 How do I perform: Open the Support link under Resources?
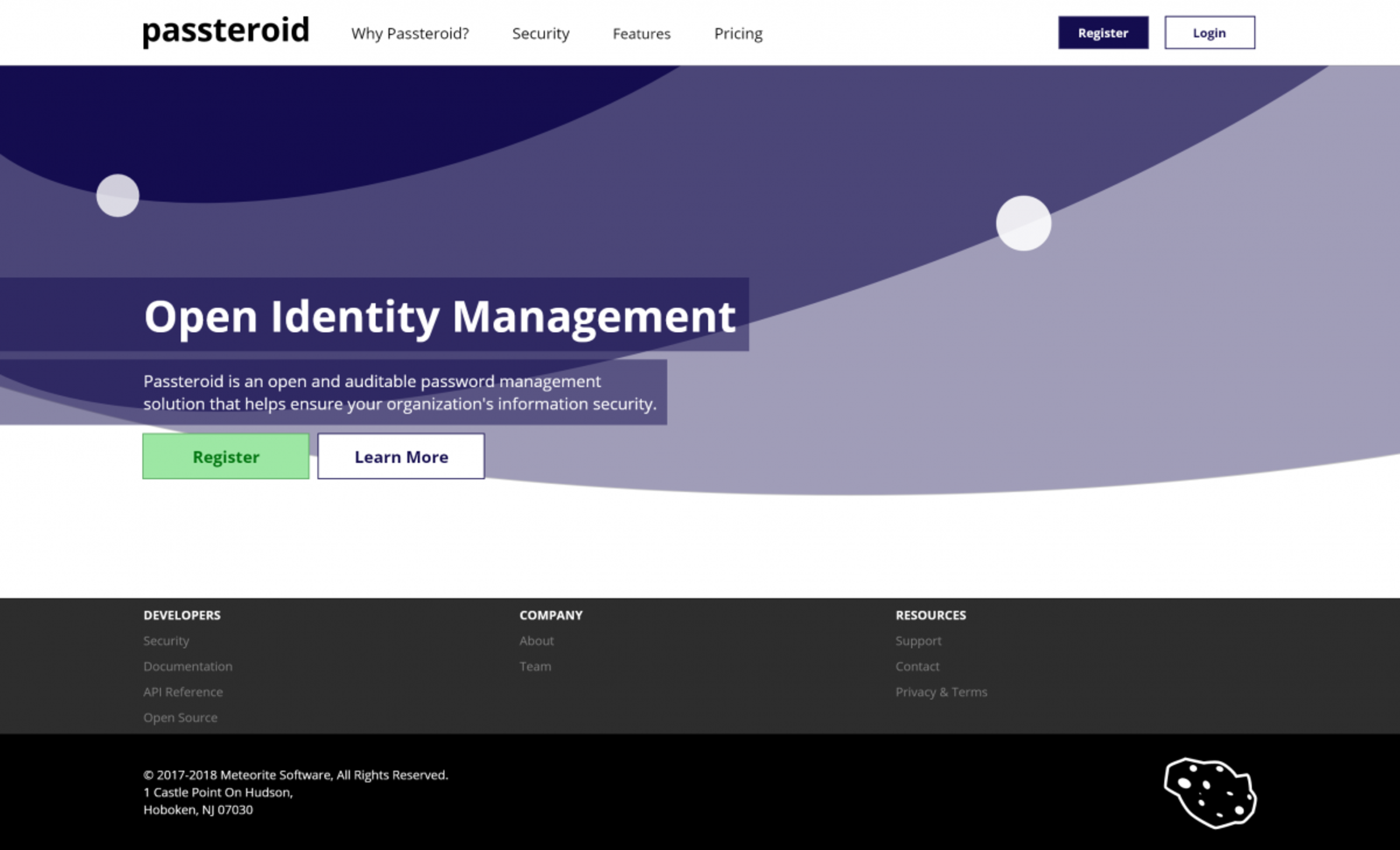[x=918, y=641]
